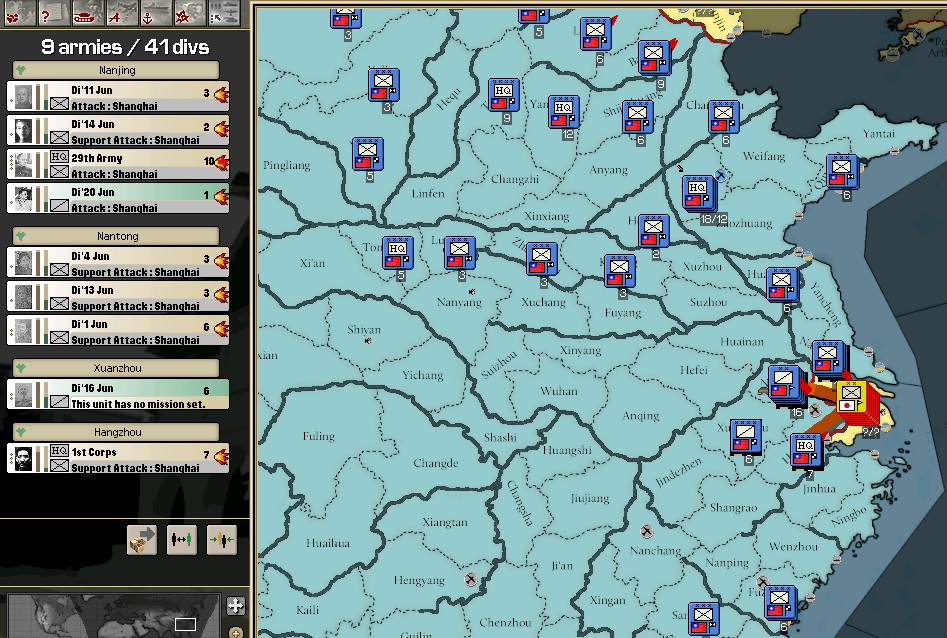Select the Japanese unit counter in Shanghai
947x638 pixels.
click(851, 399)
